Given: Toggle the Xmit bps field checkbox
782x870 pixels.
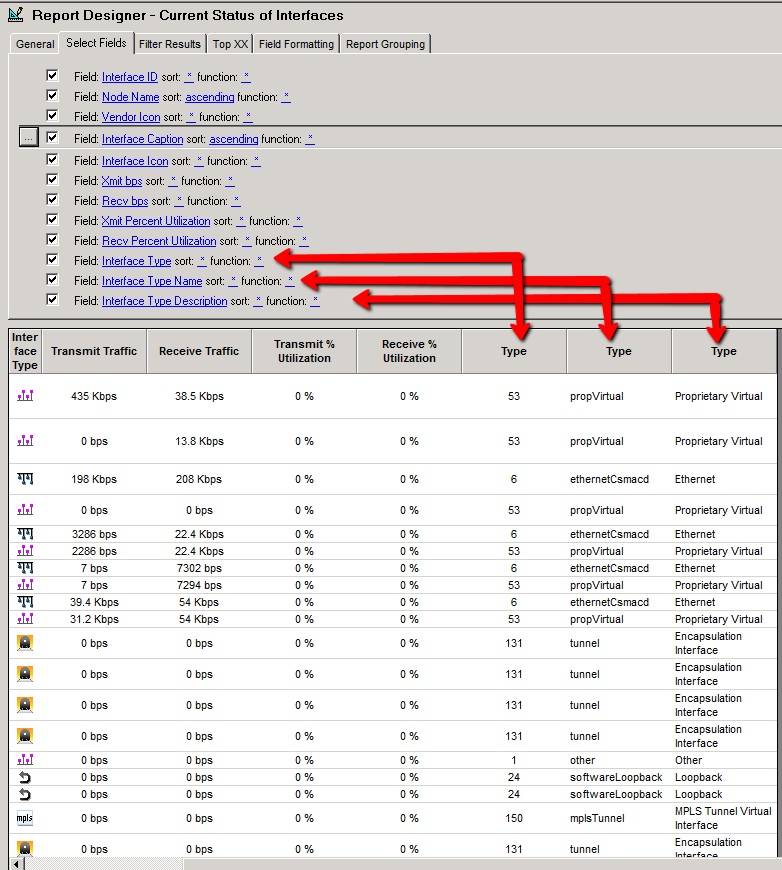Looking at the screenshot, I should [52, 179].
